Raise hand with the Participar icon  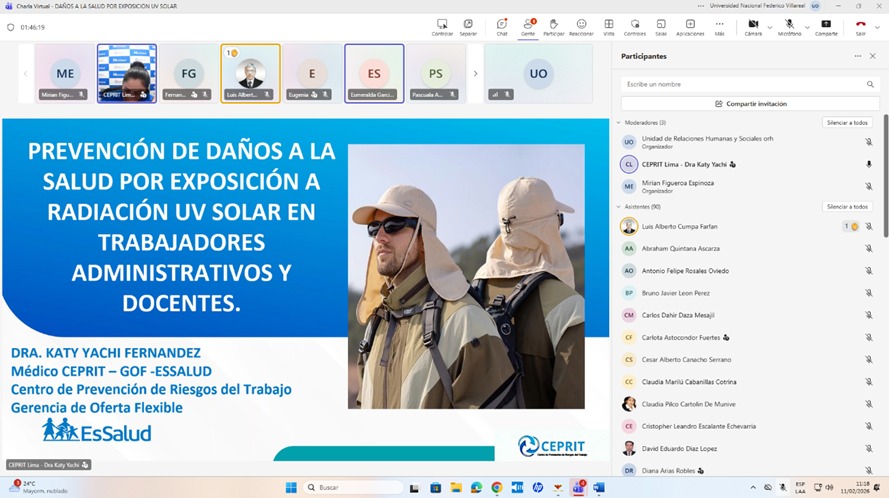tap(553, 27)
